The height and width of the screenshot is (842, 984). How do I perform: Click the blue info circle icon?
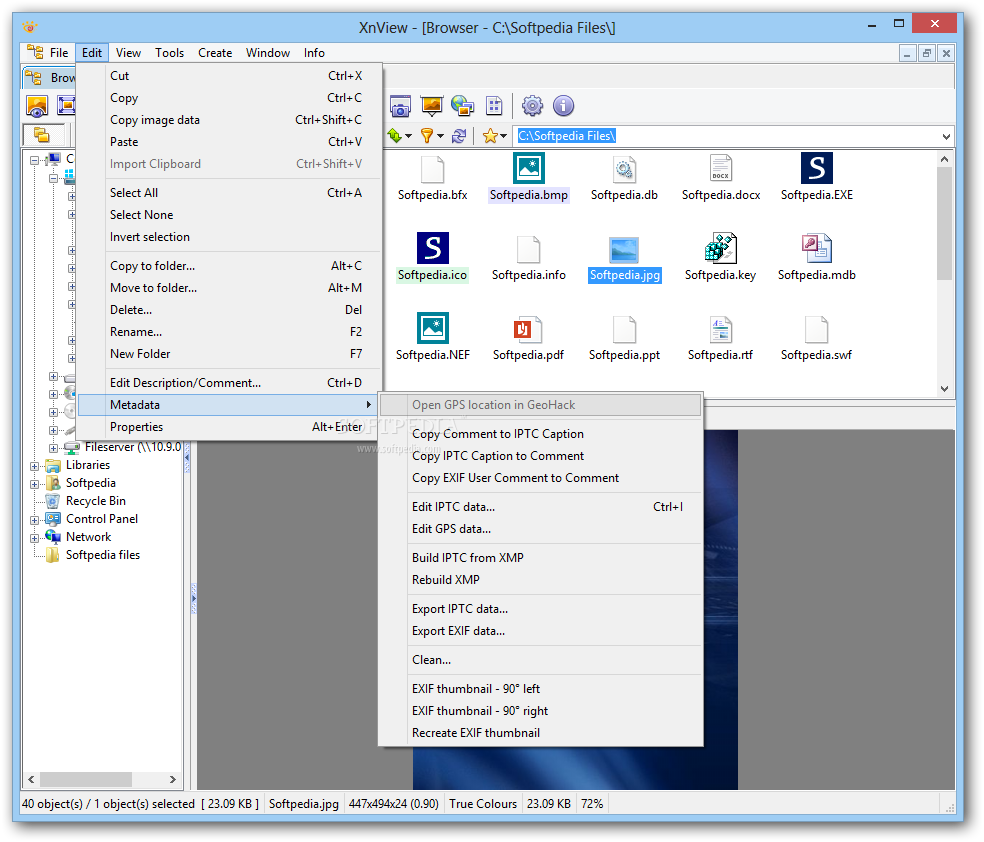coord(564,106)
